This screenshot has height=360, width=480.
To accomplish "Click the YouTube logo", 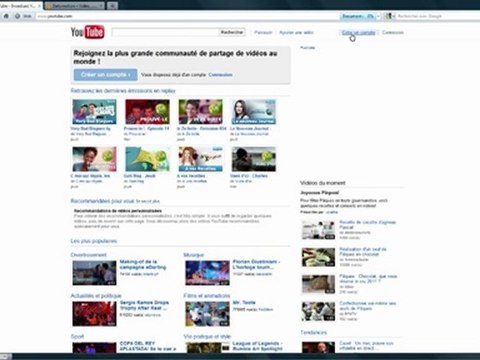I will coord(87,32).
